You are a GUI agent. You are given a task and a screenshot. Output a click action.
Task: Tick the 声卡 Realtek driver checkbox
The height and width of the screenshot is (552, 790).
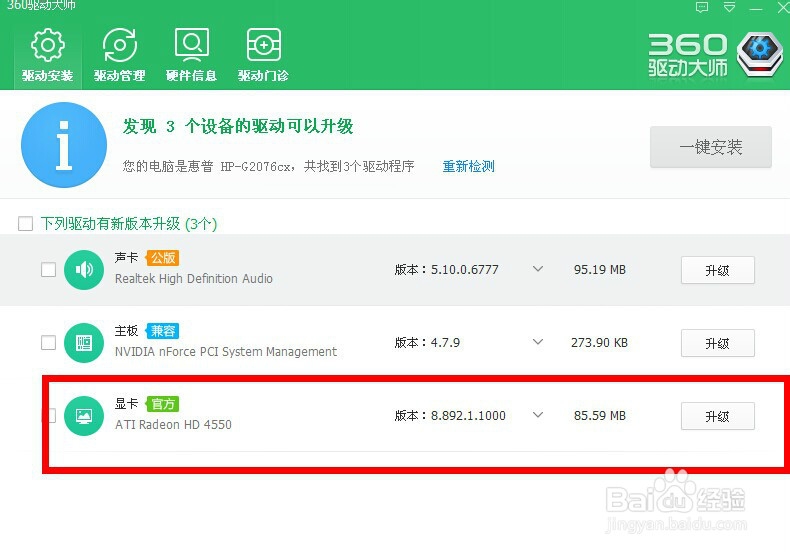tap(48, 269)
